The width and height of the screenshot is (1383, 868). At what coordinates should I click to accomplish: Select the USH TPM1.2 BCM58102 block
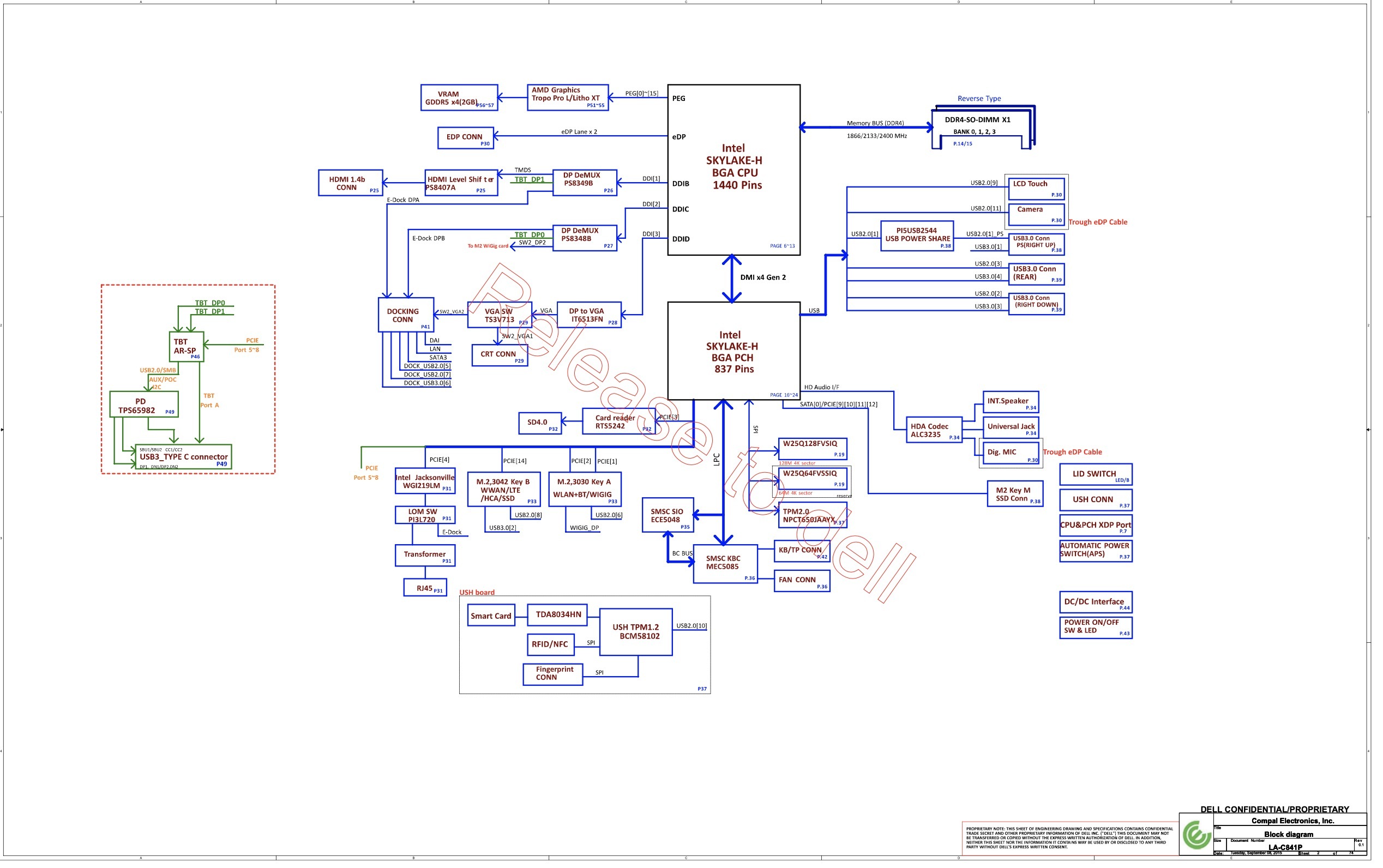(x=635, y=632)
